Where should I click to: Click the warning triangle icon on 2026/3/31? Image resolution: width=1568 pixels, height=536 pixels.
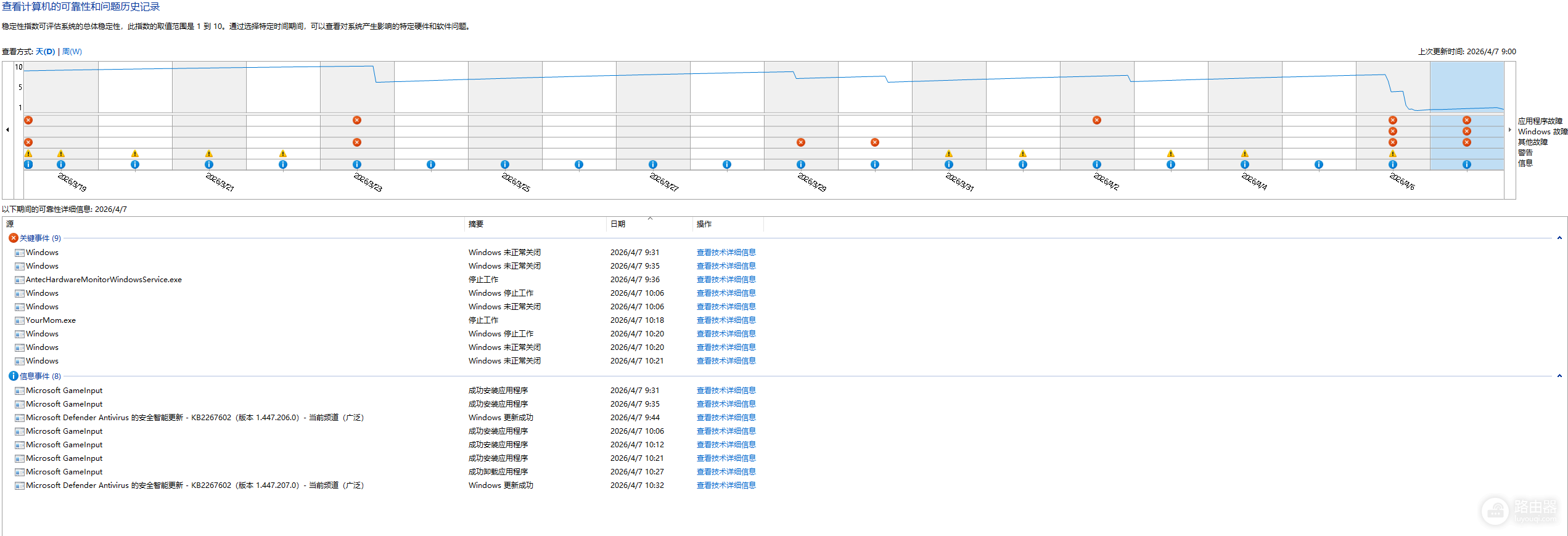coord(949,153)
